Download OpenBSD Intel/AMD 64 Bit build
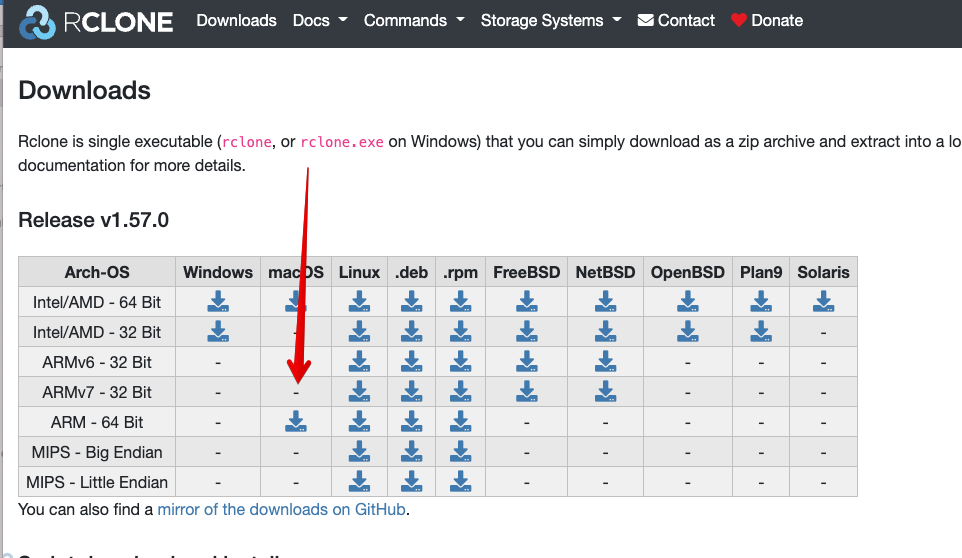Screen dimensions: 962x558 click(688, 302)
